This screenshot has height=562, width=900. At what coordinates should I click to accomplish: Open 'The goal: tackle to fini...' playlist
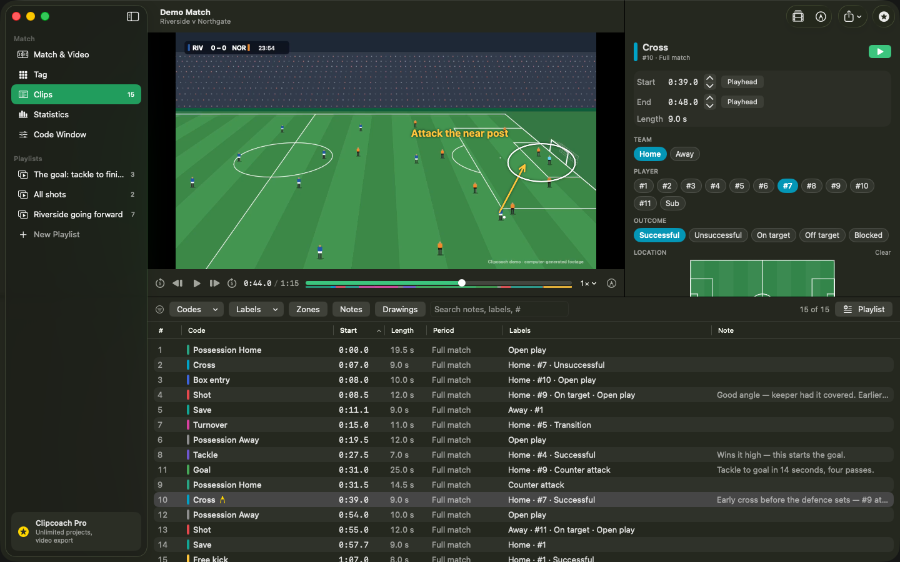[x=76, y=175]
